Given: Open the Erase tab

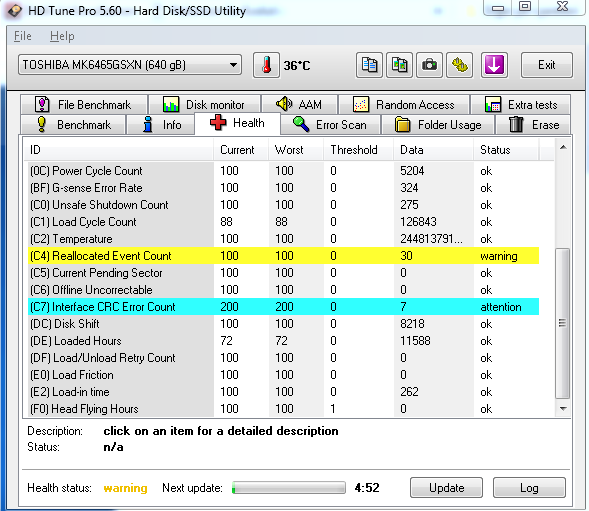Looking at the screenshot, I should click(533, 125).
